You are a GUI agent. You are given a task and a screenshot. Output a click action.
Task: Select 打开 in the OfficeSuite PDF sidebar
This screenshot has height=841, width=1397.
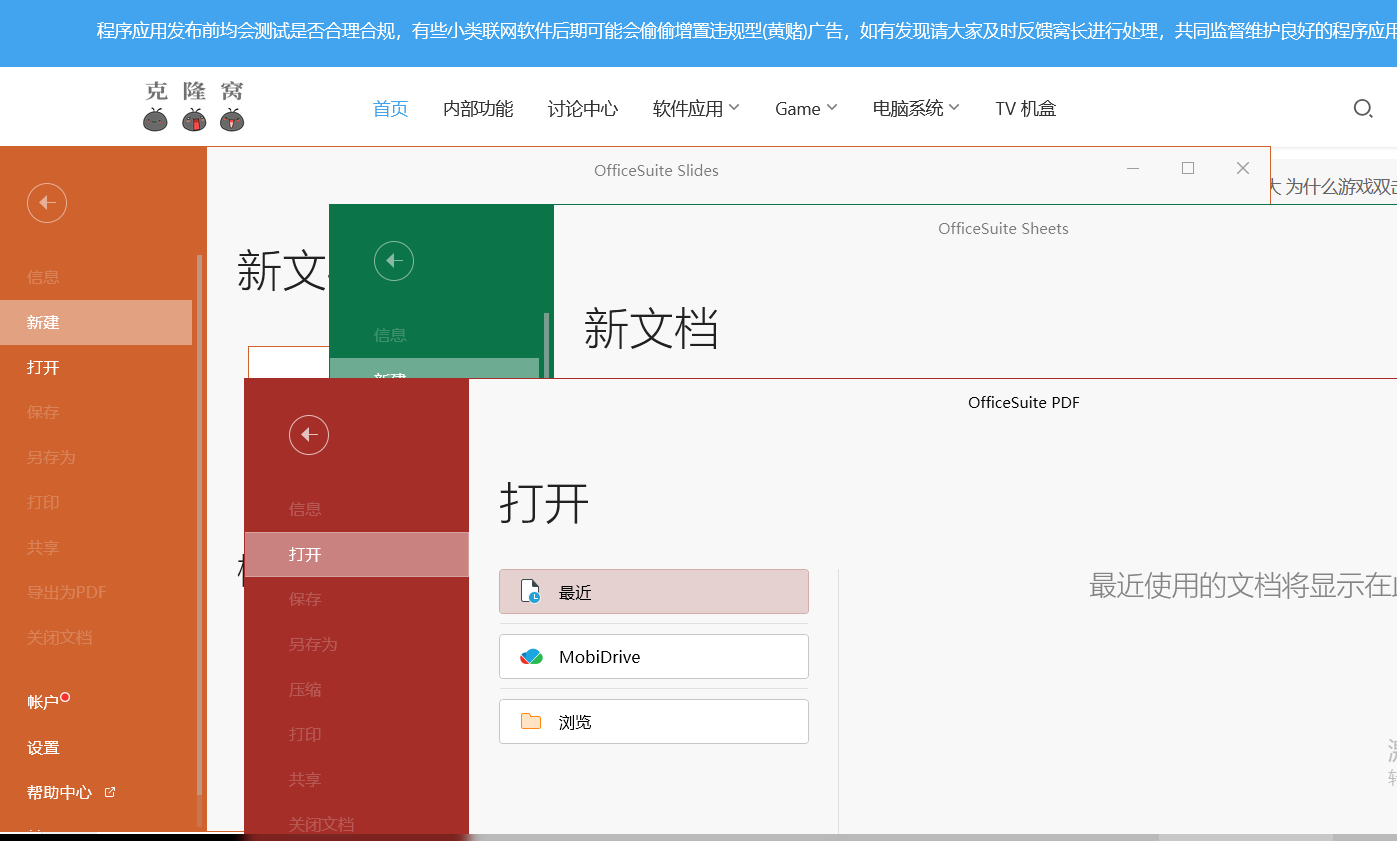(x=357, y=555)
